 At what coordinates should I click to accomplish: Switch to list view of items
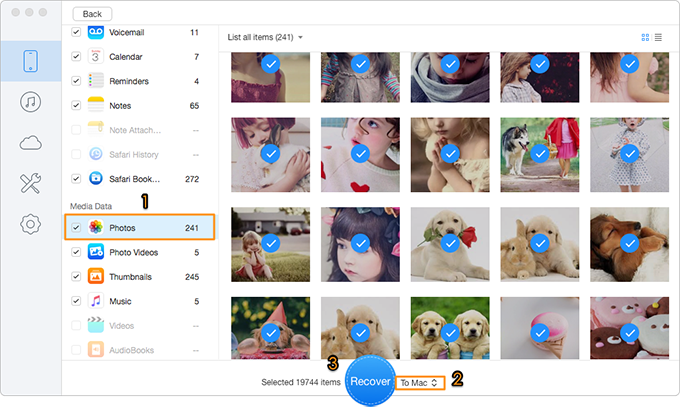pos(658,37)
